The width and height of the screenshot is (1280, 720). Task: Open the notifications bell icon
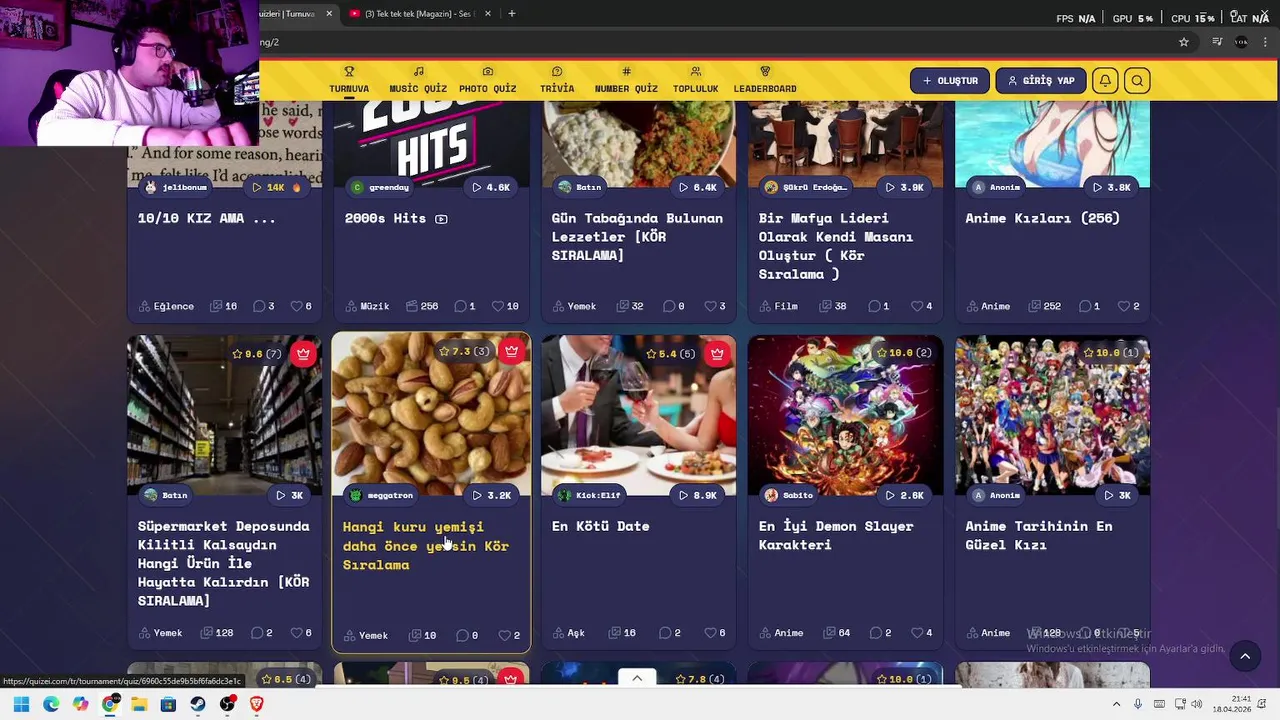[x=1104, y=81]
